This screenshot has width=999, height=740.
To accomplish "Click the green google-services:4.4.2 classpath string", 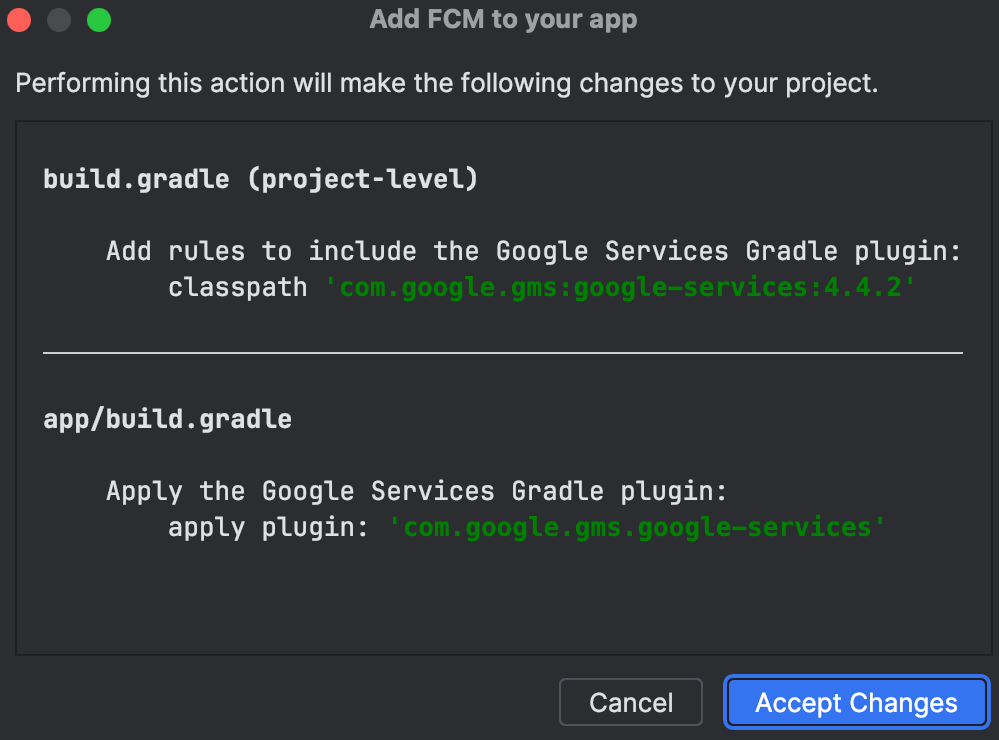I will (621, 287).
